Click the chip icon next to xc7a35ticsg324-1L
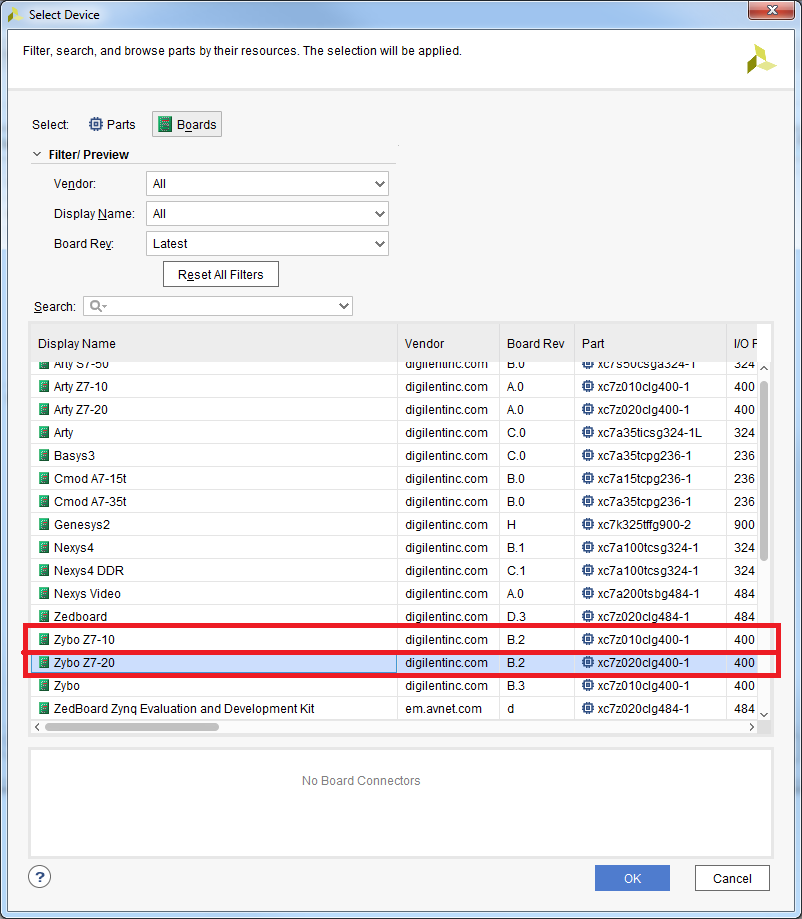The width and height of the screenshot is (802, 919). (587, 433)
